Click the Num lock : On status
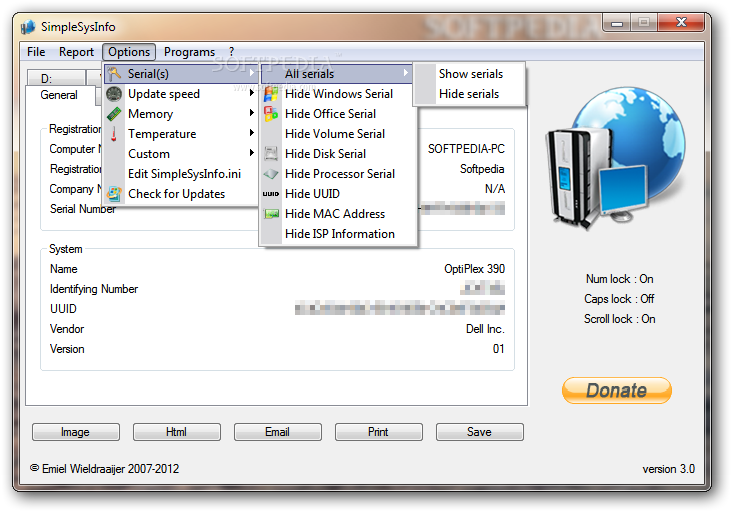The height and width of the screenshot is (512, 732). pyautogui.click(x=619, y=279)
